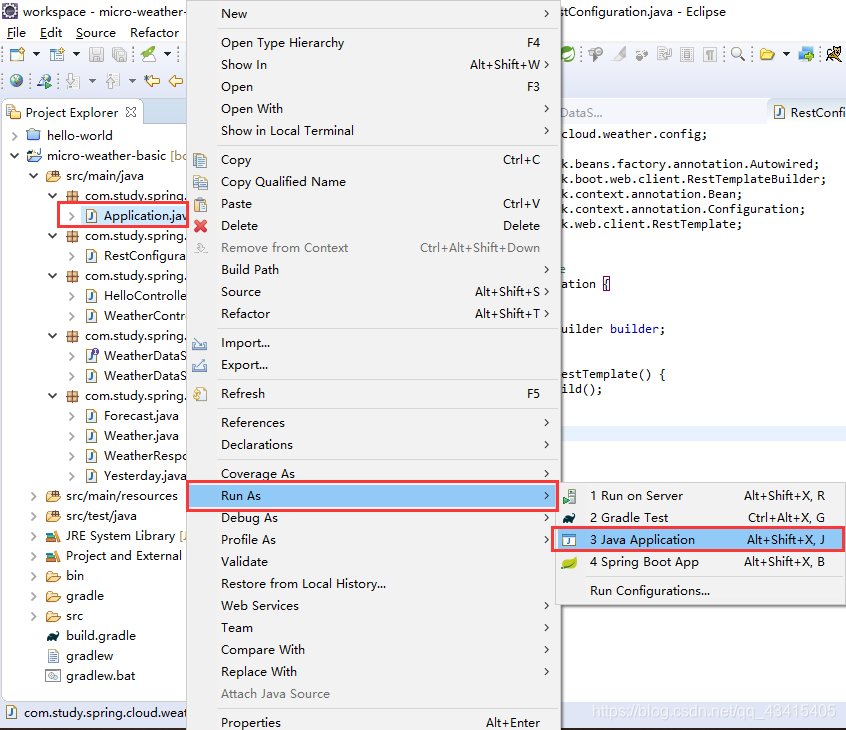The width and height of the screenshot is (846, 730).
Task: Click the Save toolbar icon
Action: [x=96, y=54]
